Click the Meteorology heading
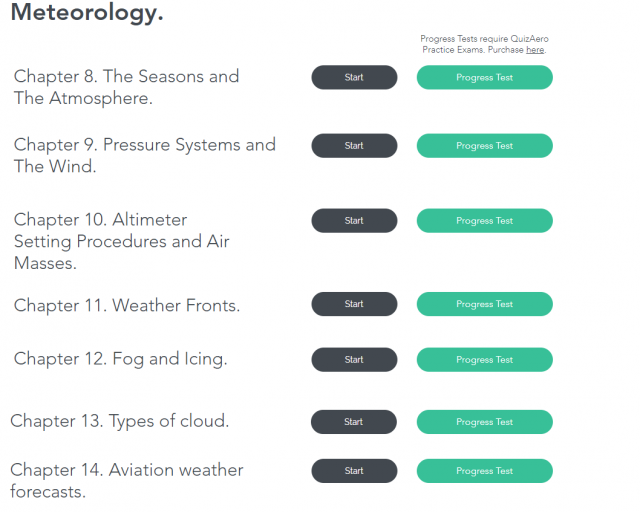This screenshot has width=640, height=512. coord(87,15)
